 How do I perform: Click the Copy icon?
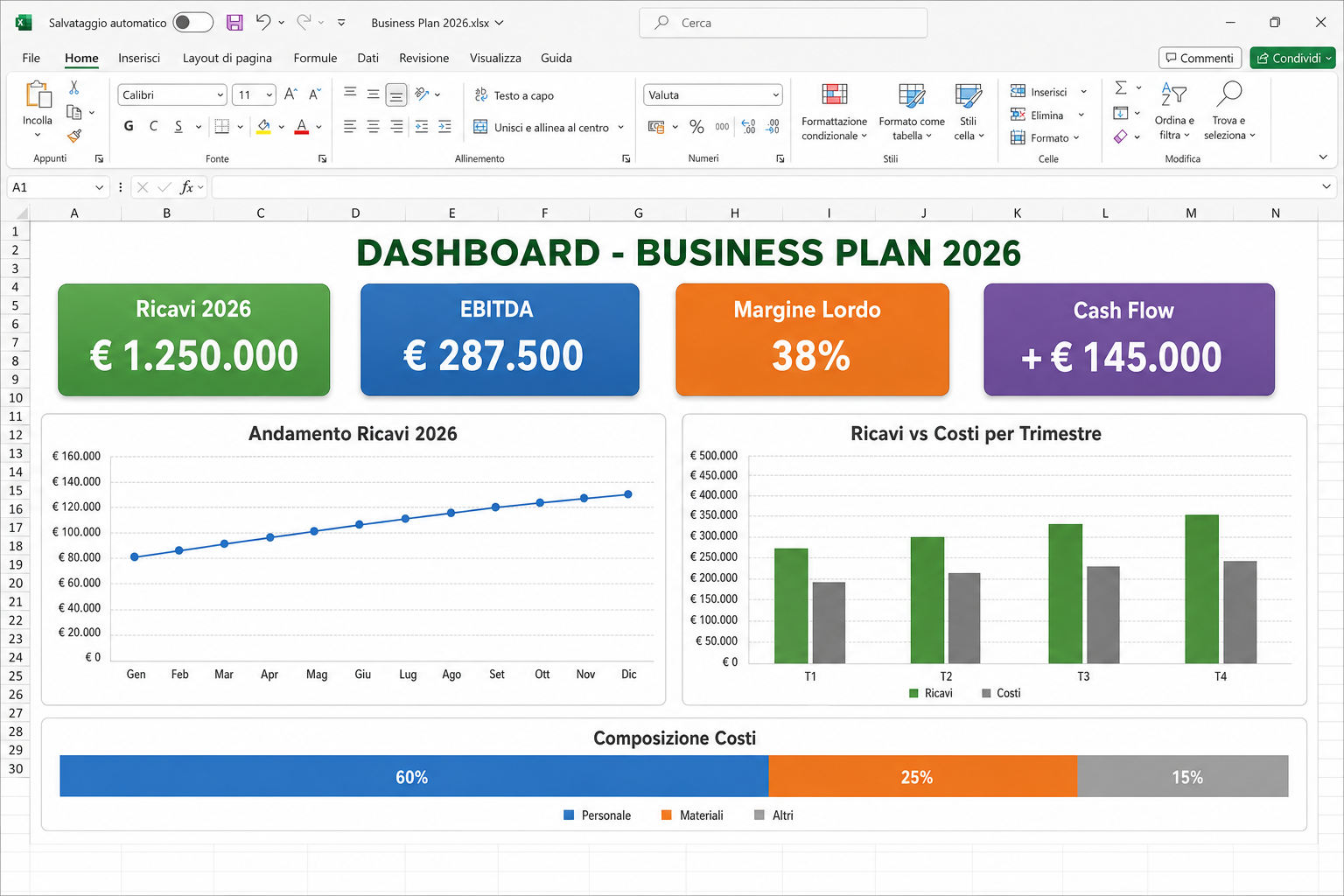click(x=74, y=112)
